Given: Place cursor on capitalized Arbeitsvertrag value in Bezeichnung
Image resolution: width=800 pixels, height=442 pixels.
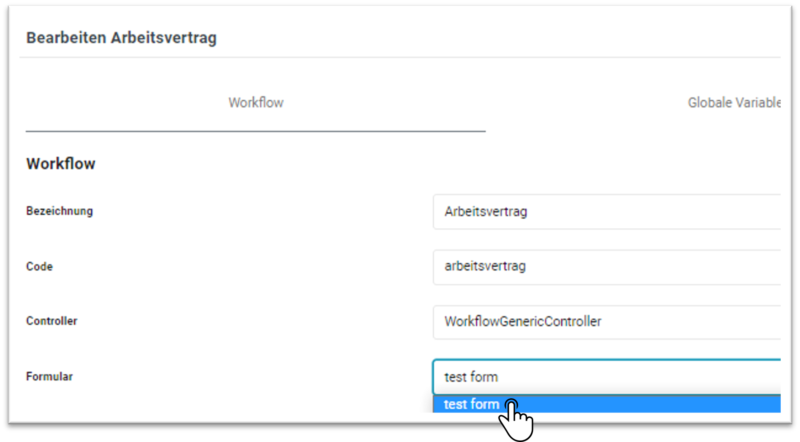Looking at the screenshot, I should coord(486,211).
